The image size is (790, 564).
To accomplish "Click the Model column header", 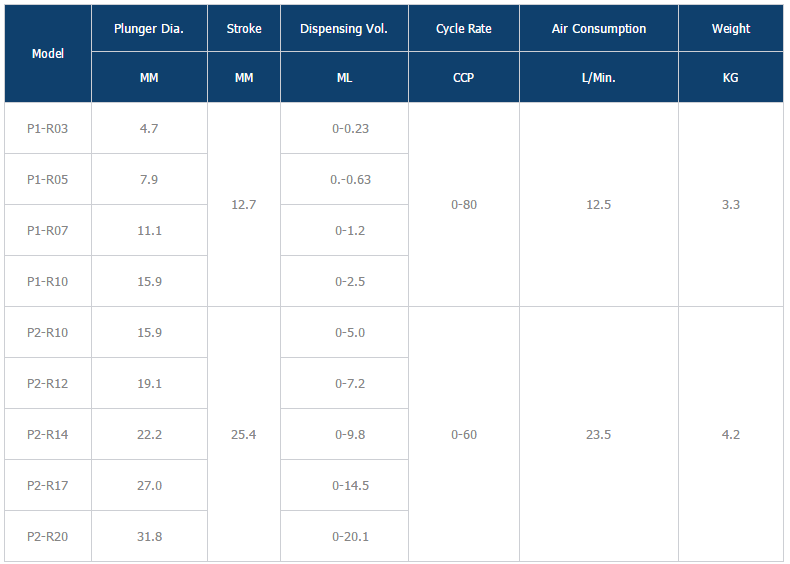I will pyautogui.click(x=48, y=54).
